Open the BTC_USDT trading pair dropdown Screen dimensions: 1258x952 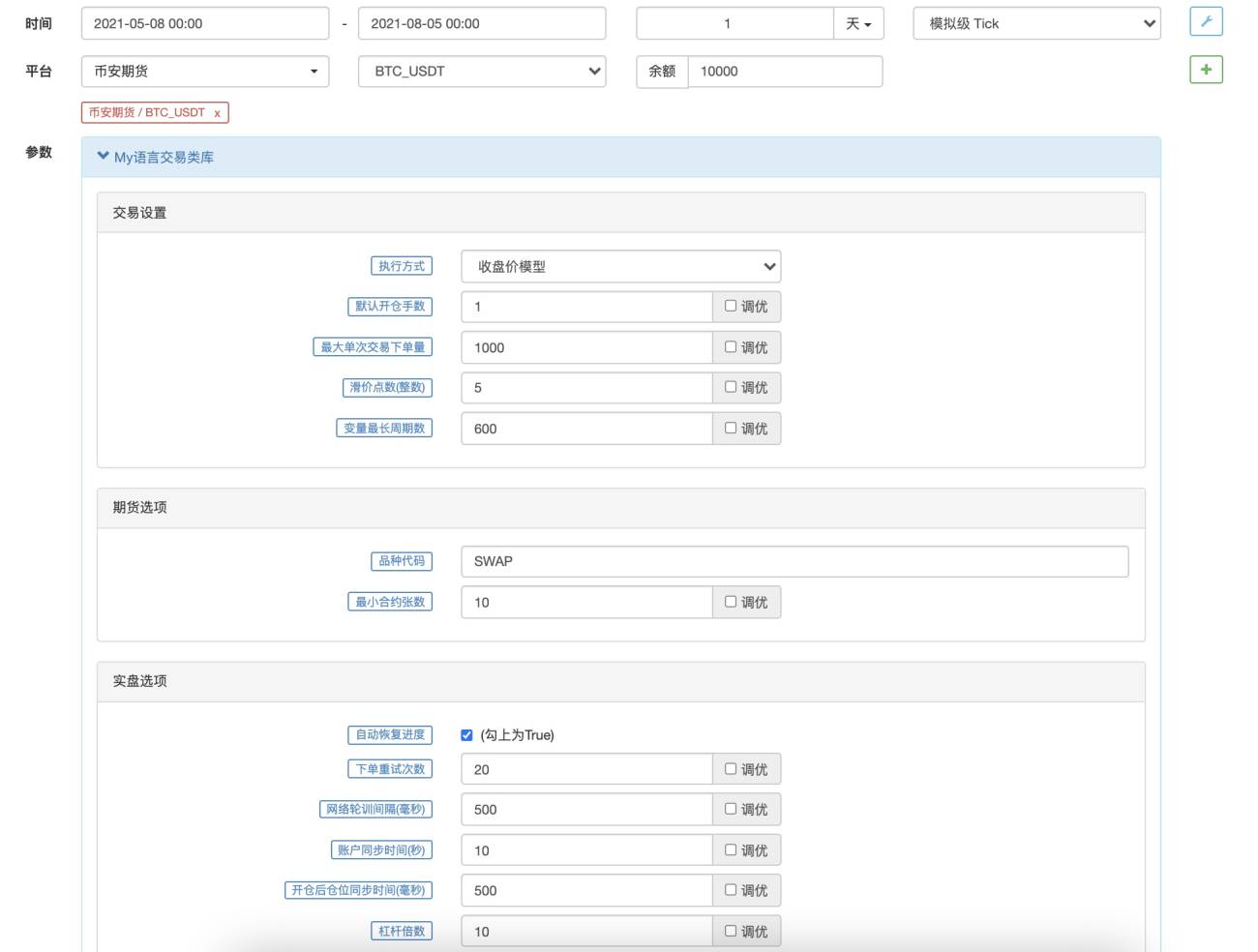(x=482, y=71)
